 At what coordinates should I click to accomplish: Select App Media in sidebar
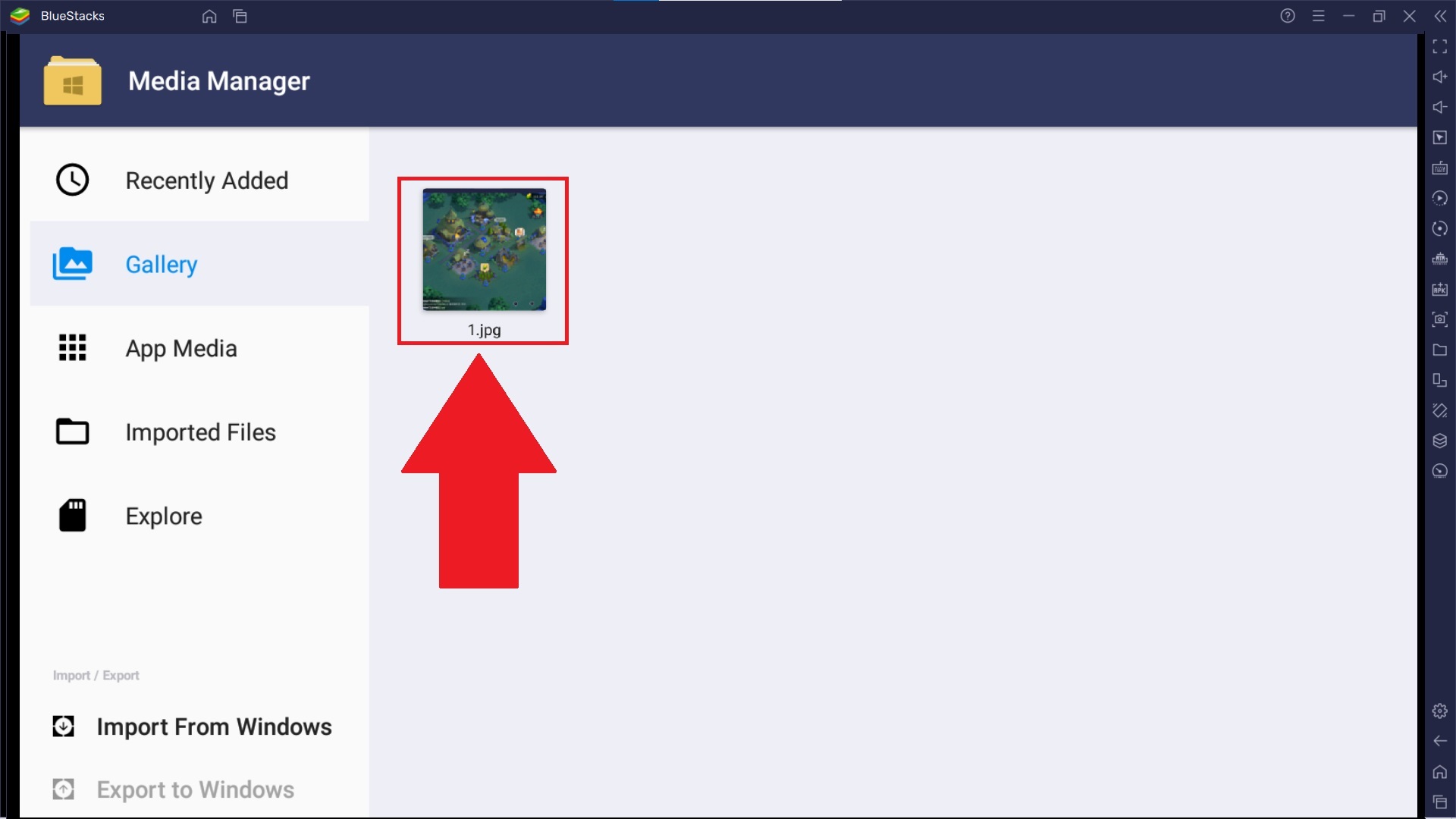tap(181, 348)
